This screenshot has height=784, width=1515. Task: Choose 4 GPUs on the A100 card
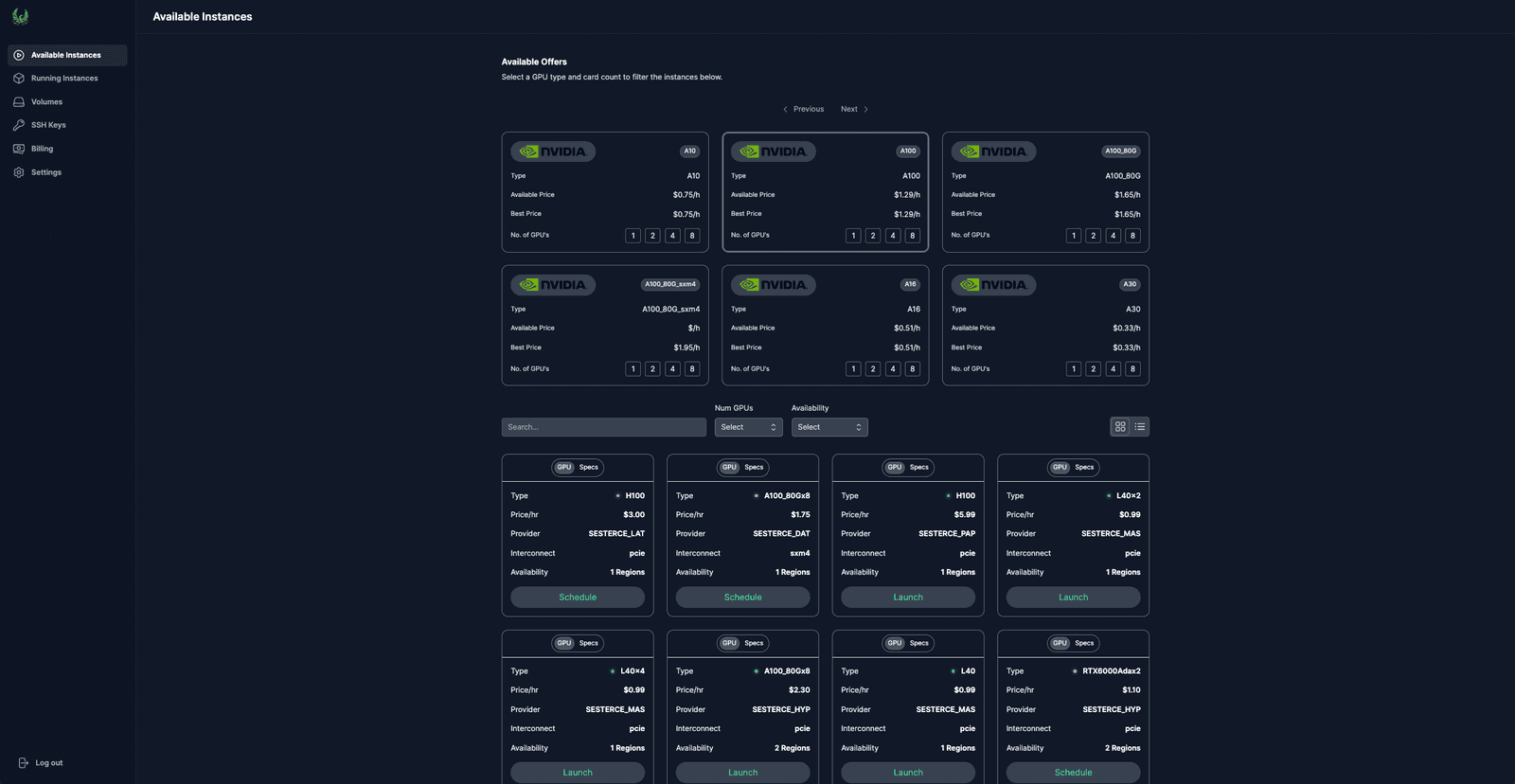click(893, 236)
